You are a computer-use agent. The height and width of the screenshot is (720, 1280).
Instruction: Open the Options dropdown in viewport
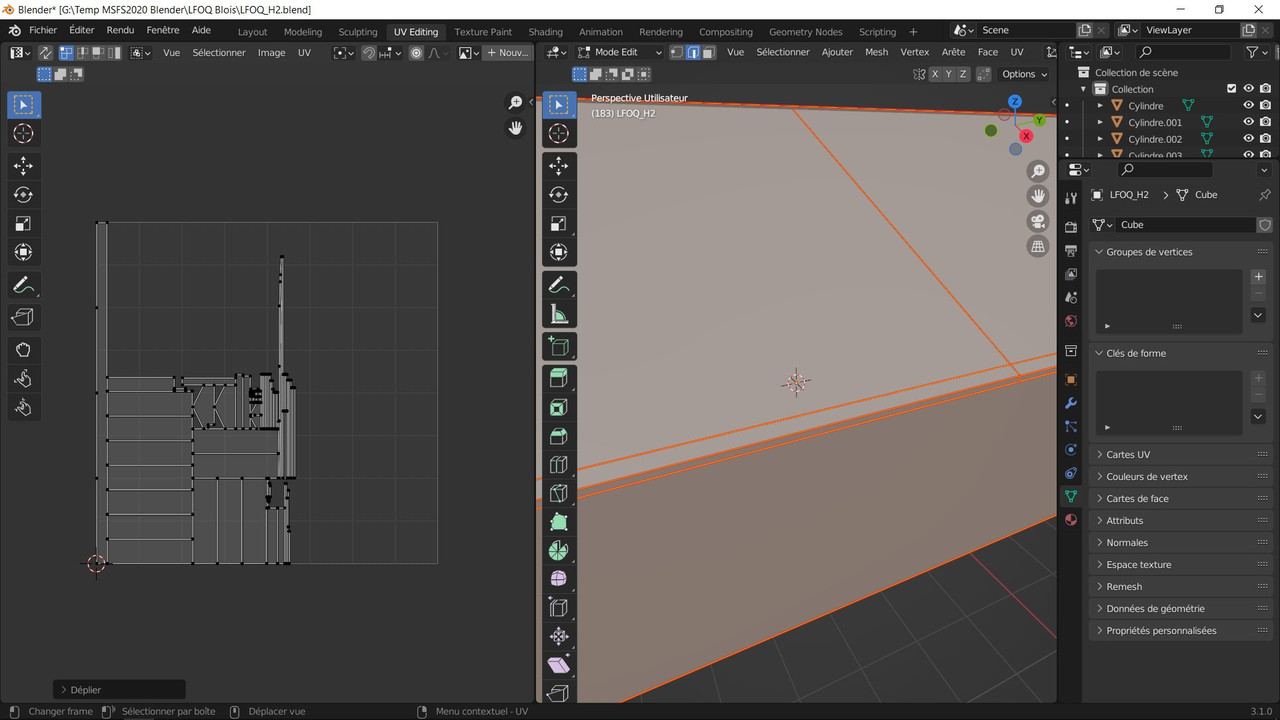coord(1025,74)
